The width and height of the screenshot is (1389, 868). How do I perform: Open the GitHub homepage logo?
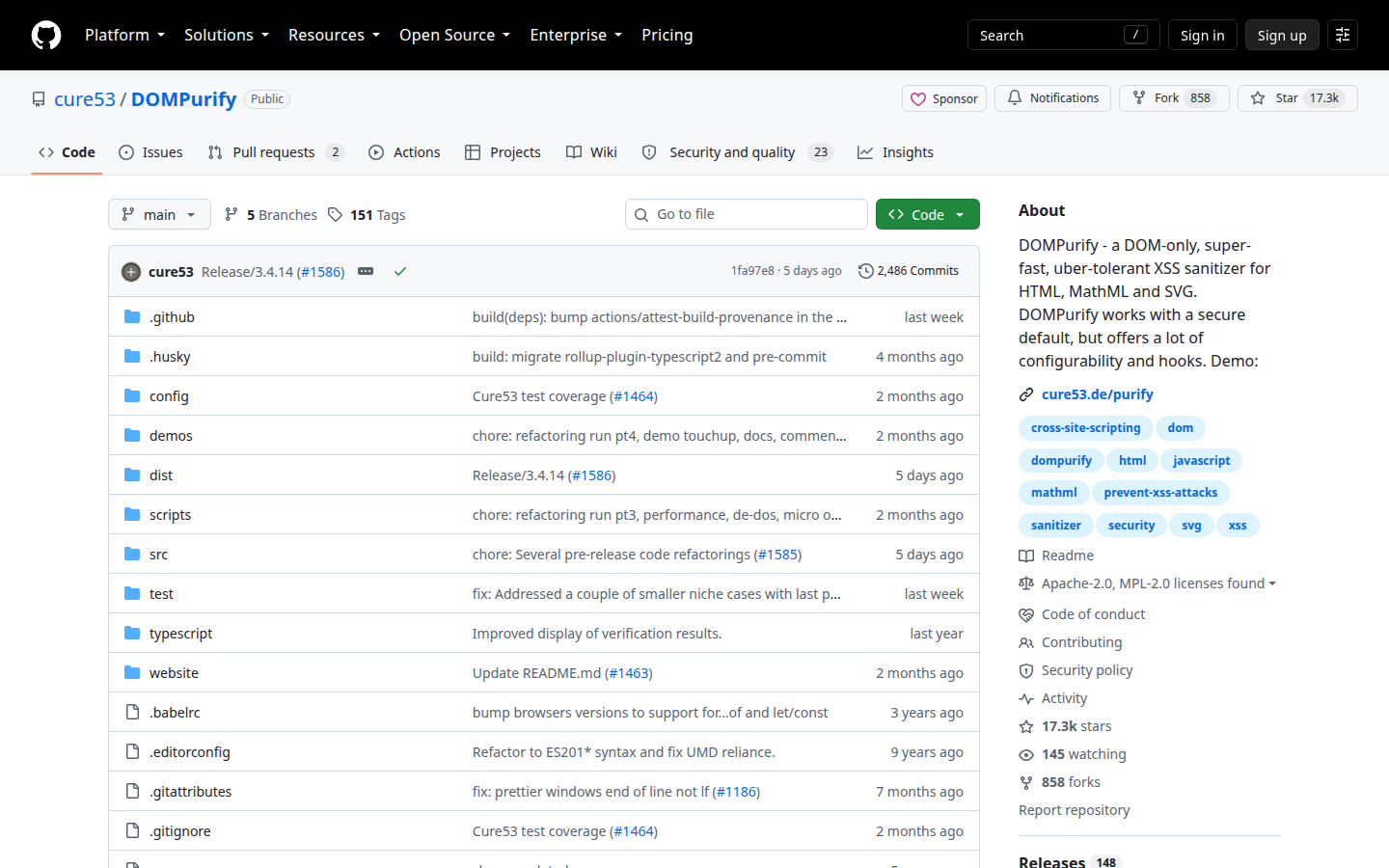point(46,35)
